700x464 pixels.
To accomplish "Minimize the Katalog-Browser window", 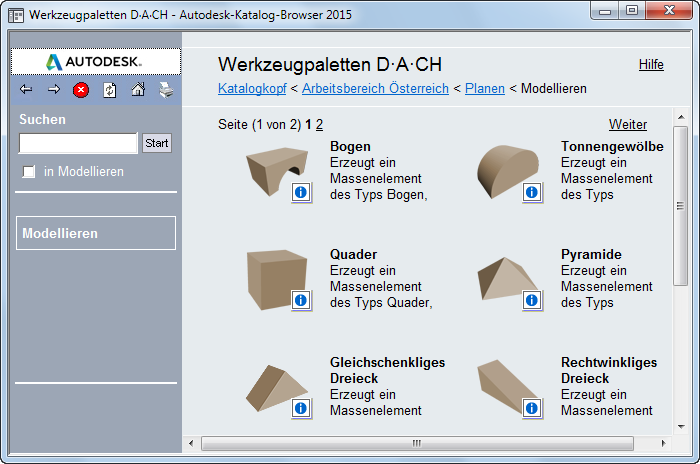I will pos(605,11).
